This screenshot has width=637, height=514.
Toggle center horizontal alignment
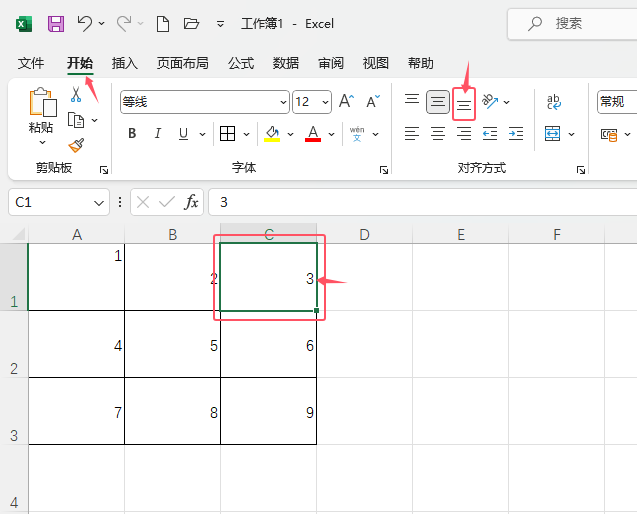point(438,134)
